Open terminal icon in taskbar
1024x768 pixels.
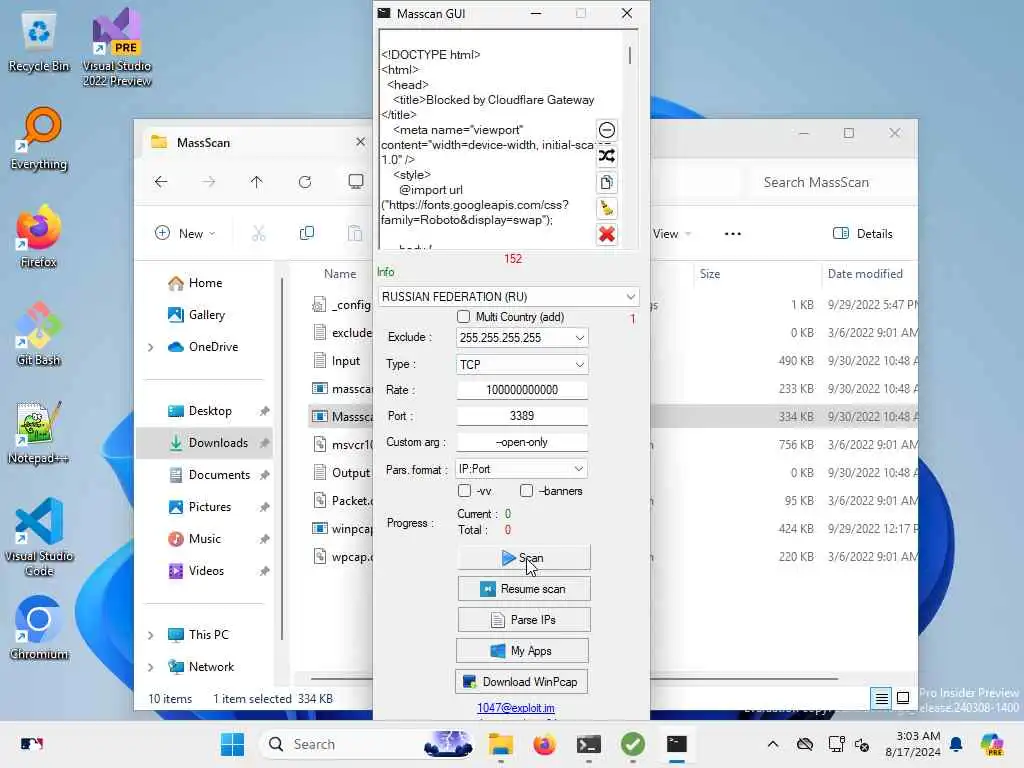tap(588, 744)
